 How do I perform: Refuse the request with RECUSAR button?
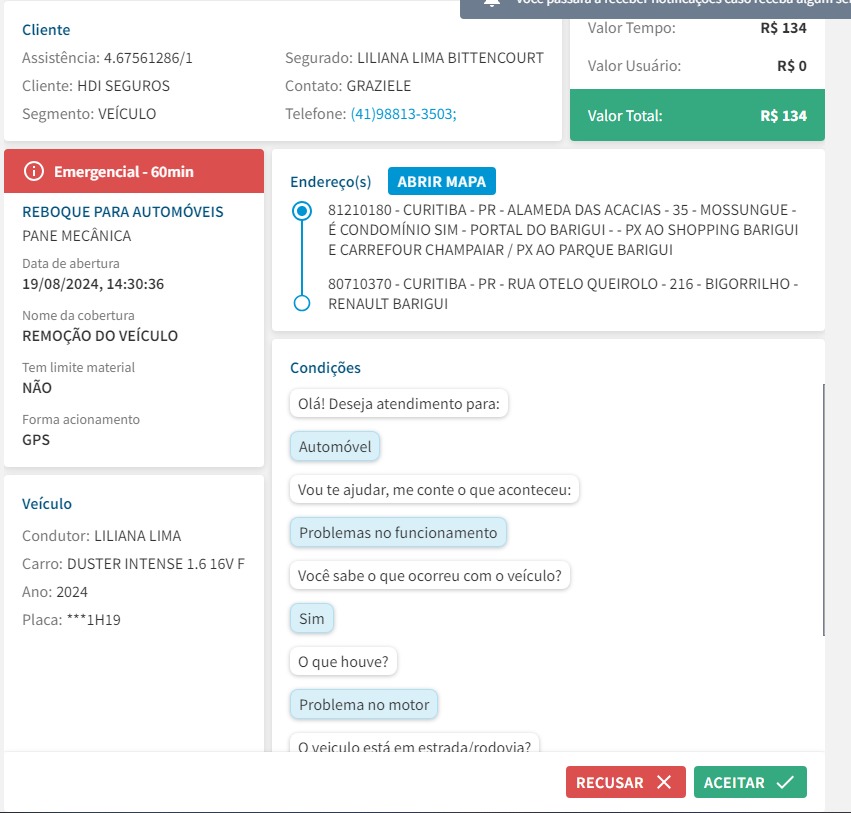(625, 783)
